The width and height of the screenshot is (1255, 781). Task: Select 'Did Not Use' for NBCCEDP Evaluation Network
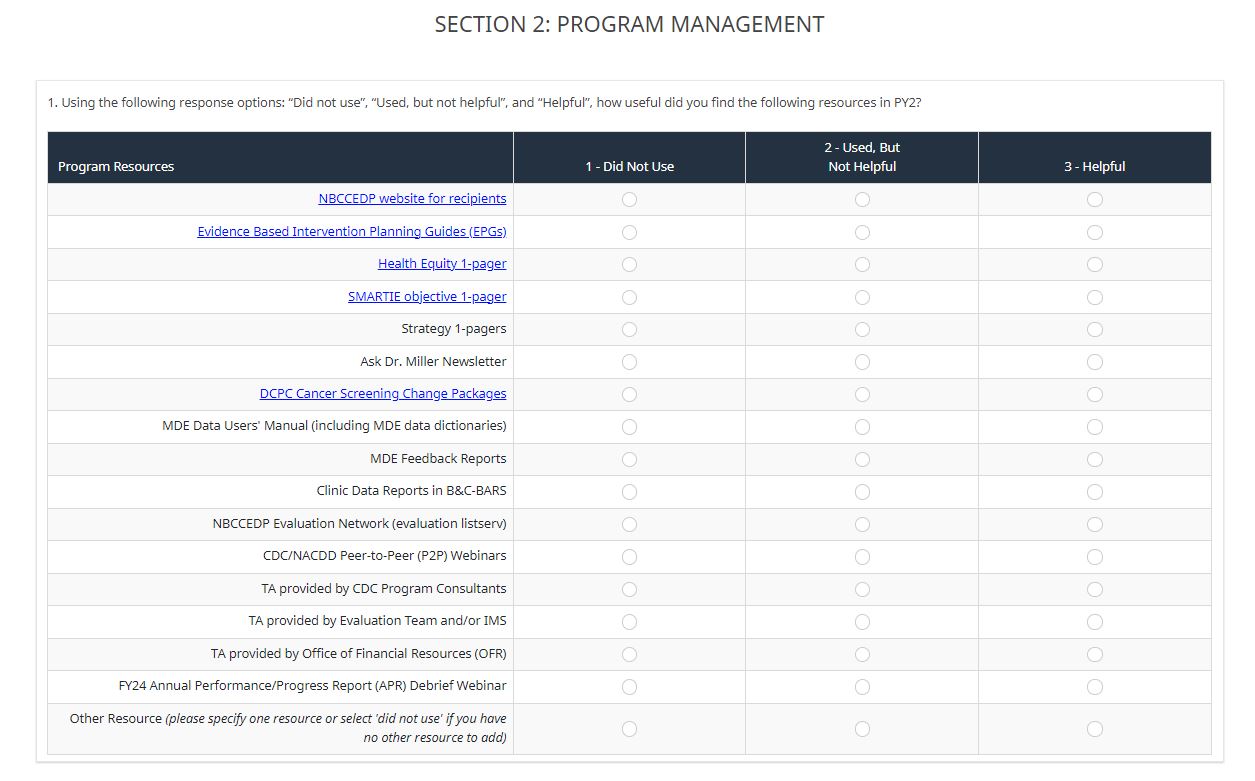[x=629, y=524]
